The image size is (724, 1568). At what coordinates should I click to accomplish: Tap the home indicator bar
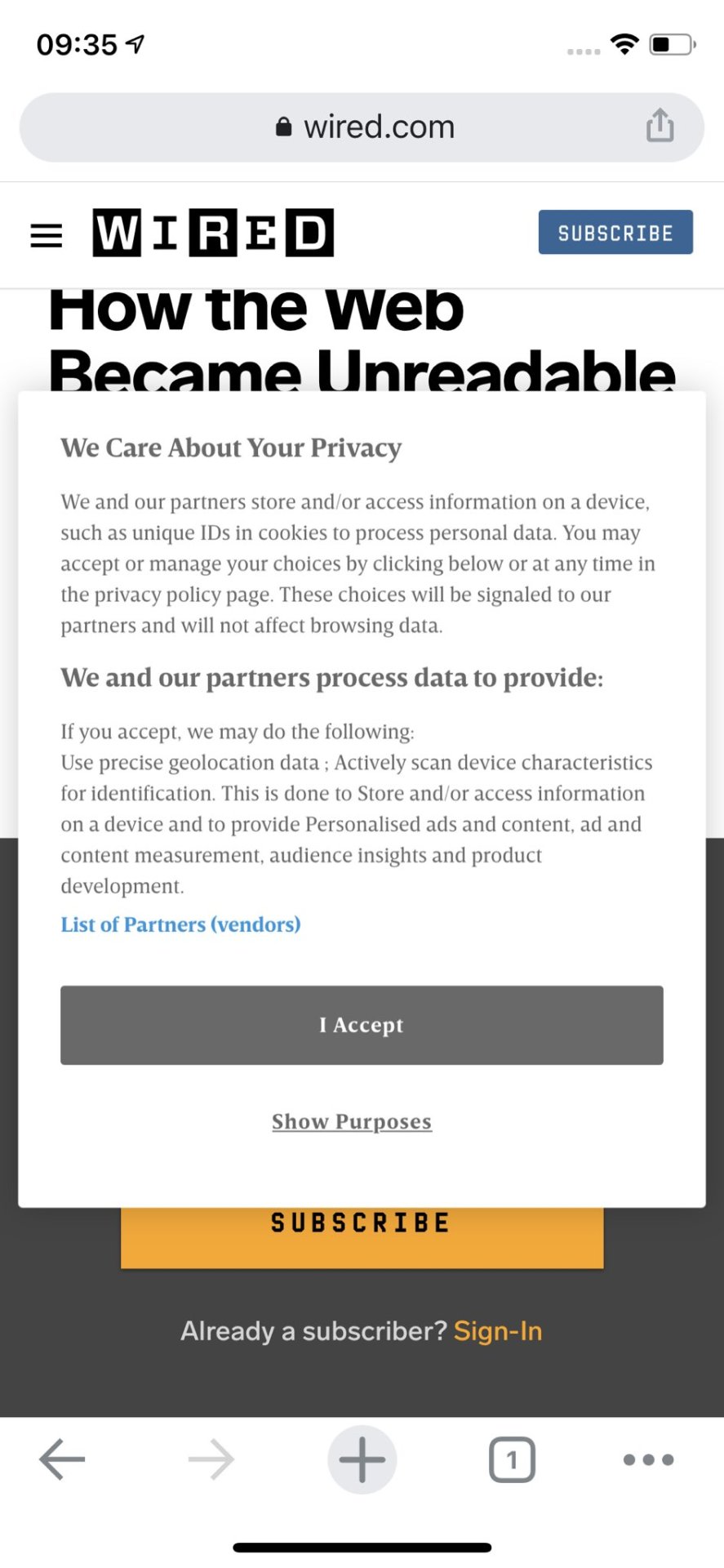click(x=362, y=1547)
